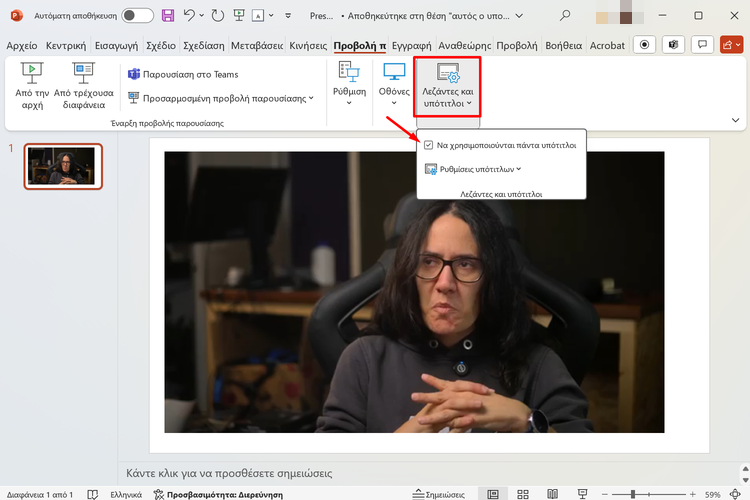Click the purple Save disk icon
This screenshot has height=500, width=750.
pos(168,16)
